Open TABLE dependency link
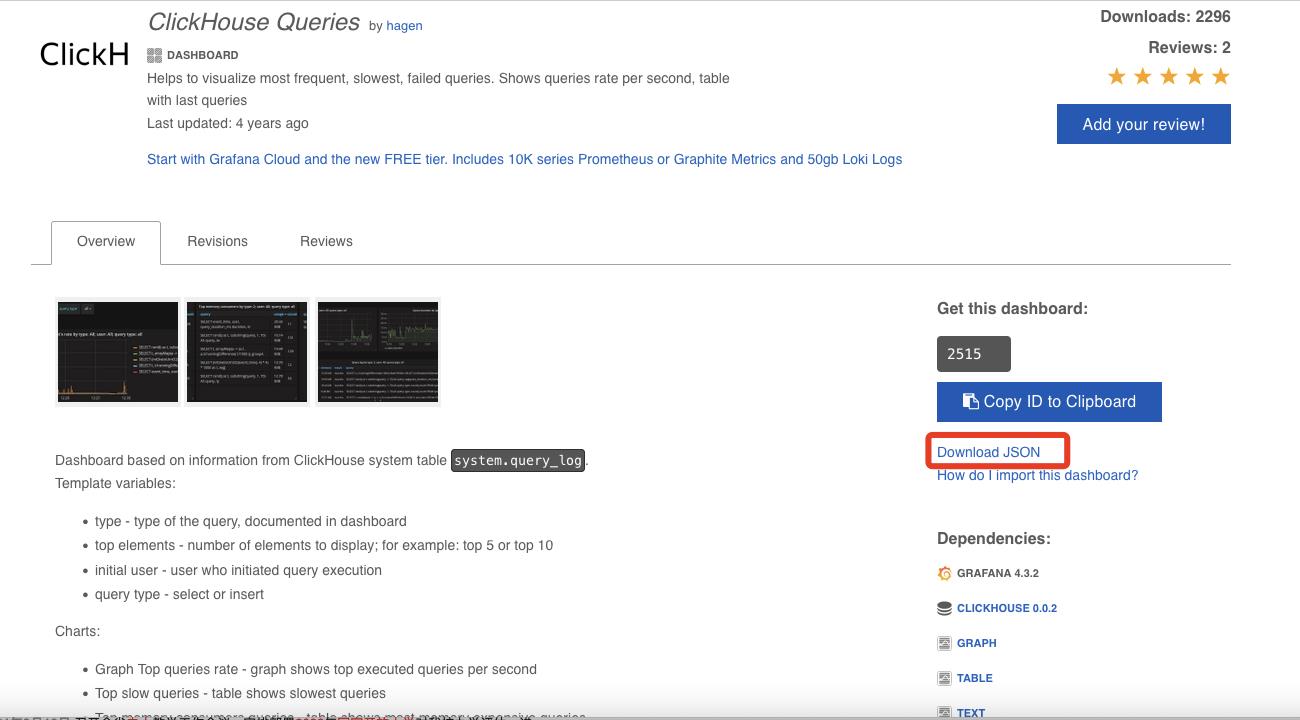 click(975, 678)
